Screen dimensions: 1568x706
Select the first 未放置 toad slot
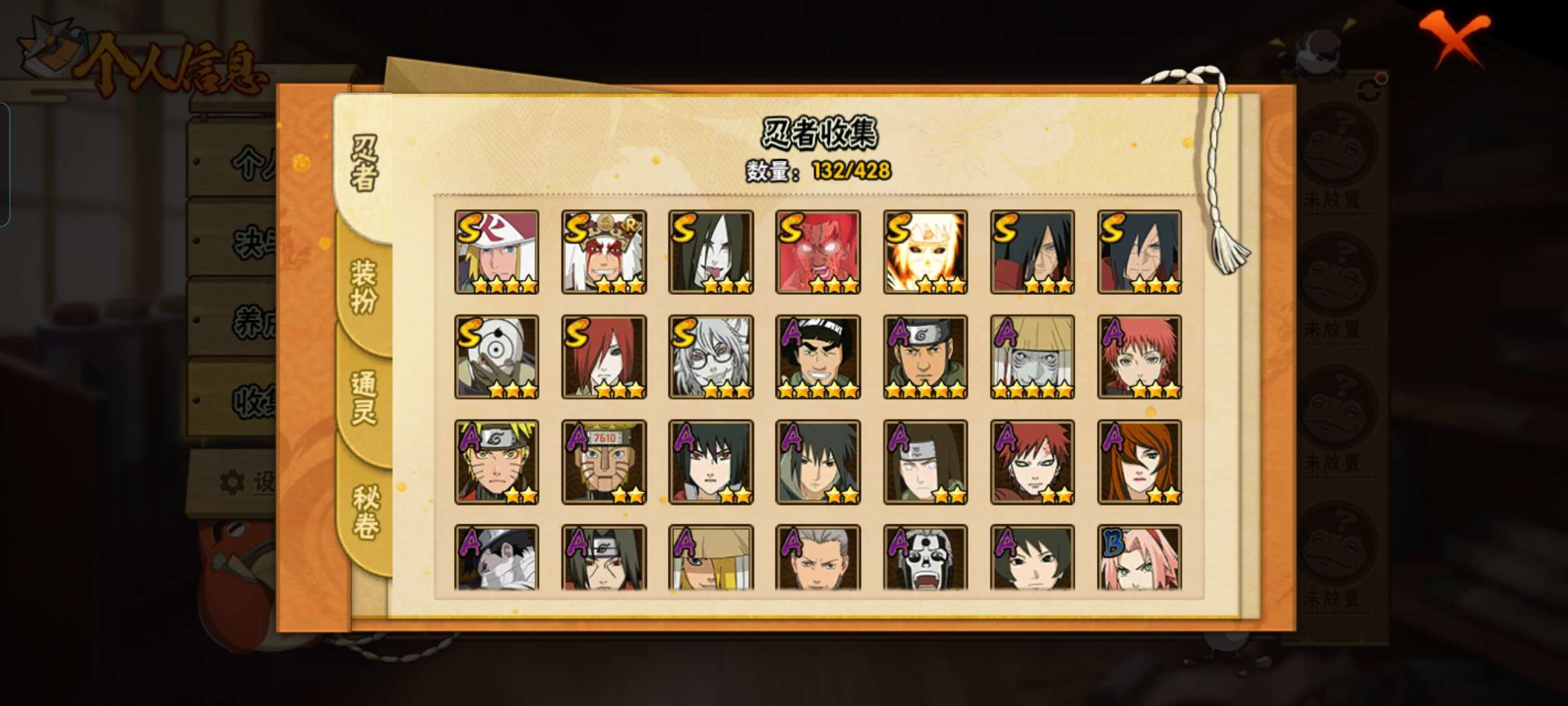[x=1335, y=158]
